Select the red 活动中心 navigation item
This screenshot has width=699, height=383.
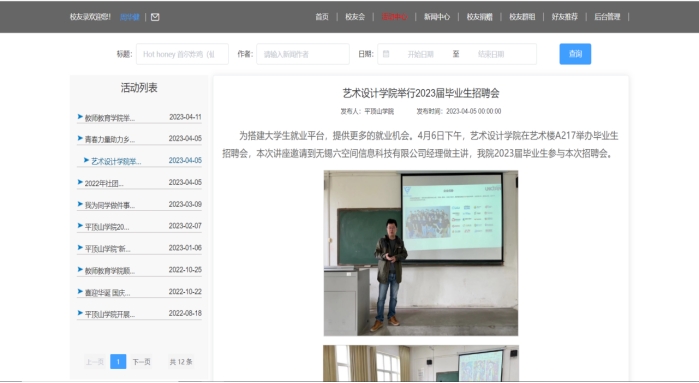click(x=395, y=17)
